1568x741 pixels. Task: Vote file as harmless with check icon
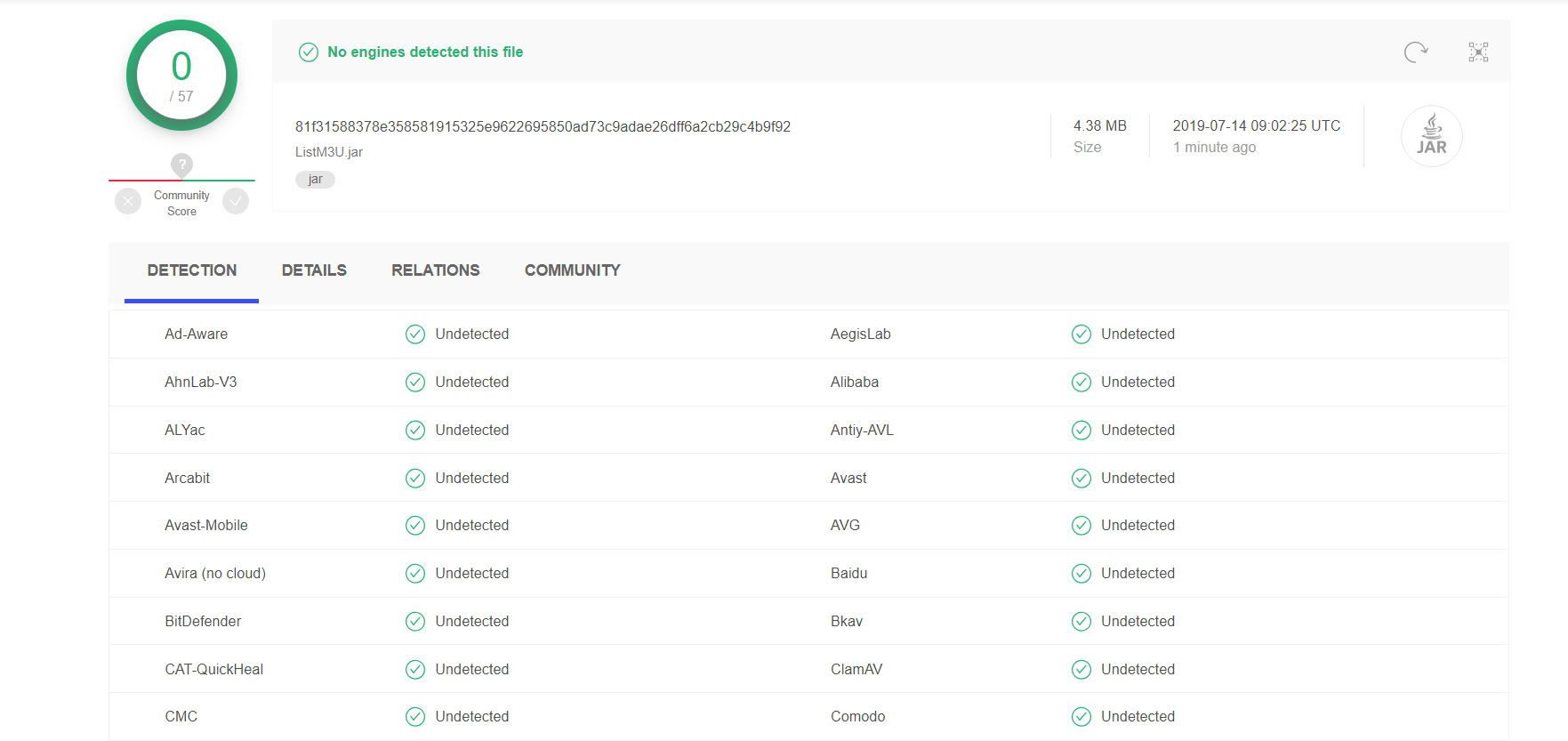pos(236,202)
